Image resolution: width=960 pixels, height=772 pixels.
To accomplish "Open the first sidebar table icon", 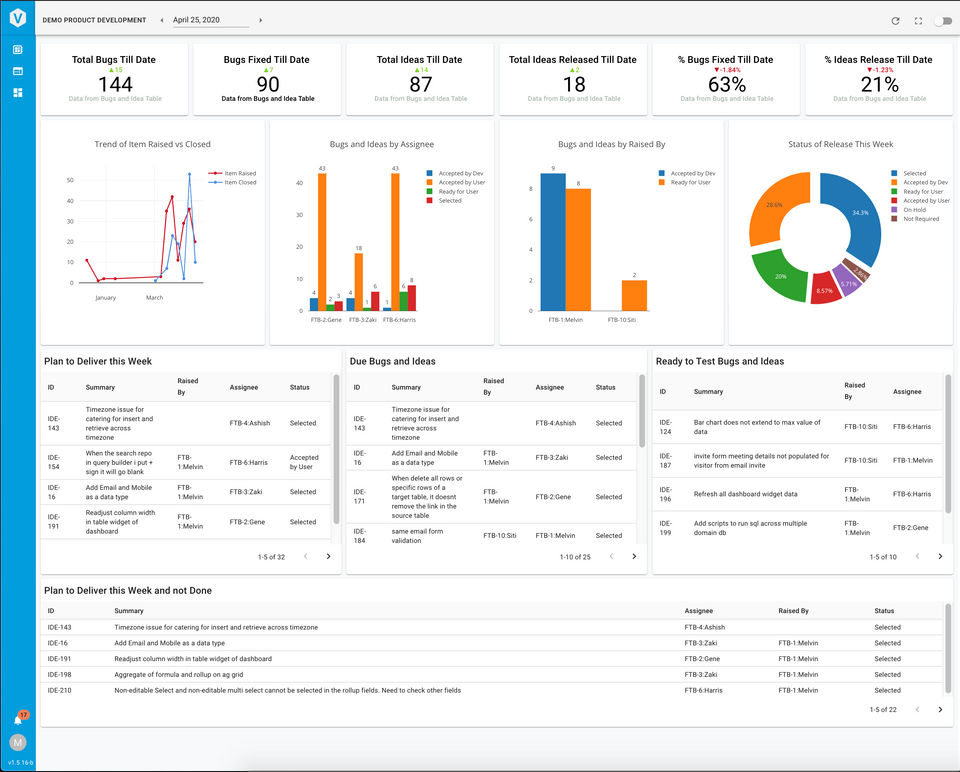I will 18,50.
